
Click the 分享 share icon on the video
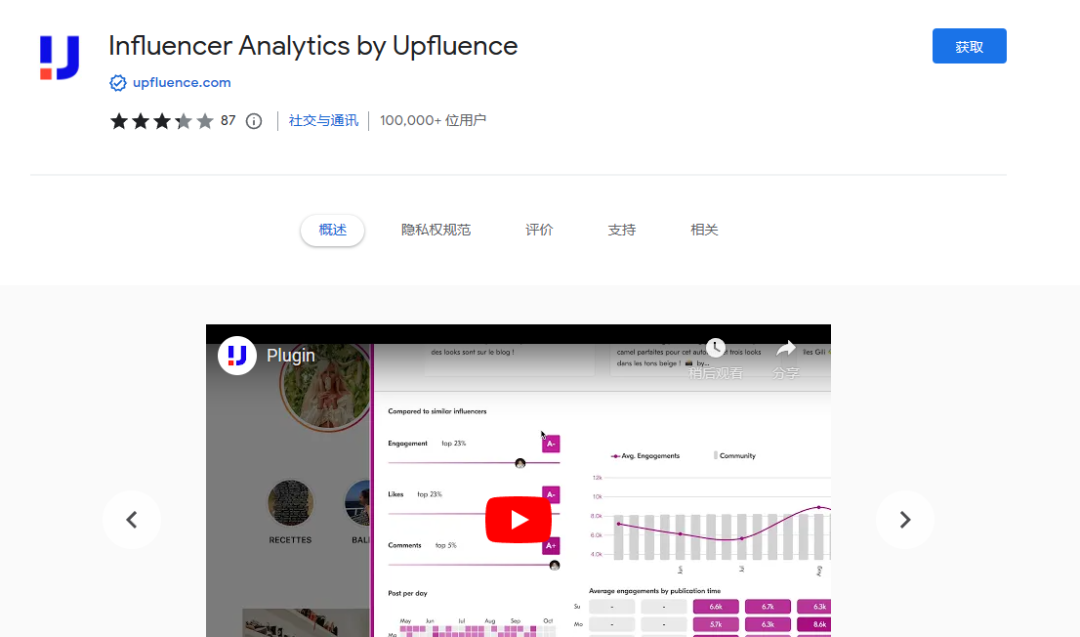(786, 347)
